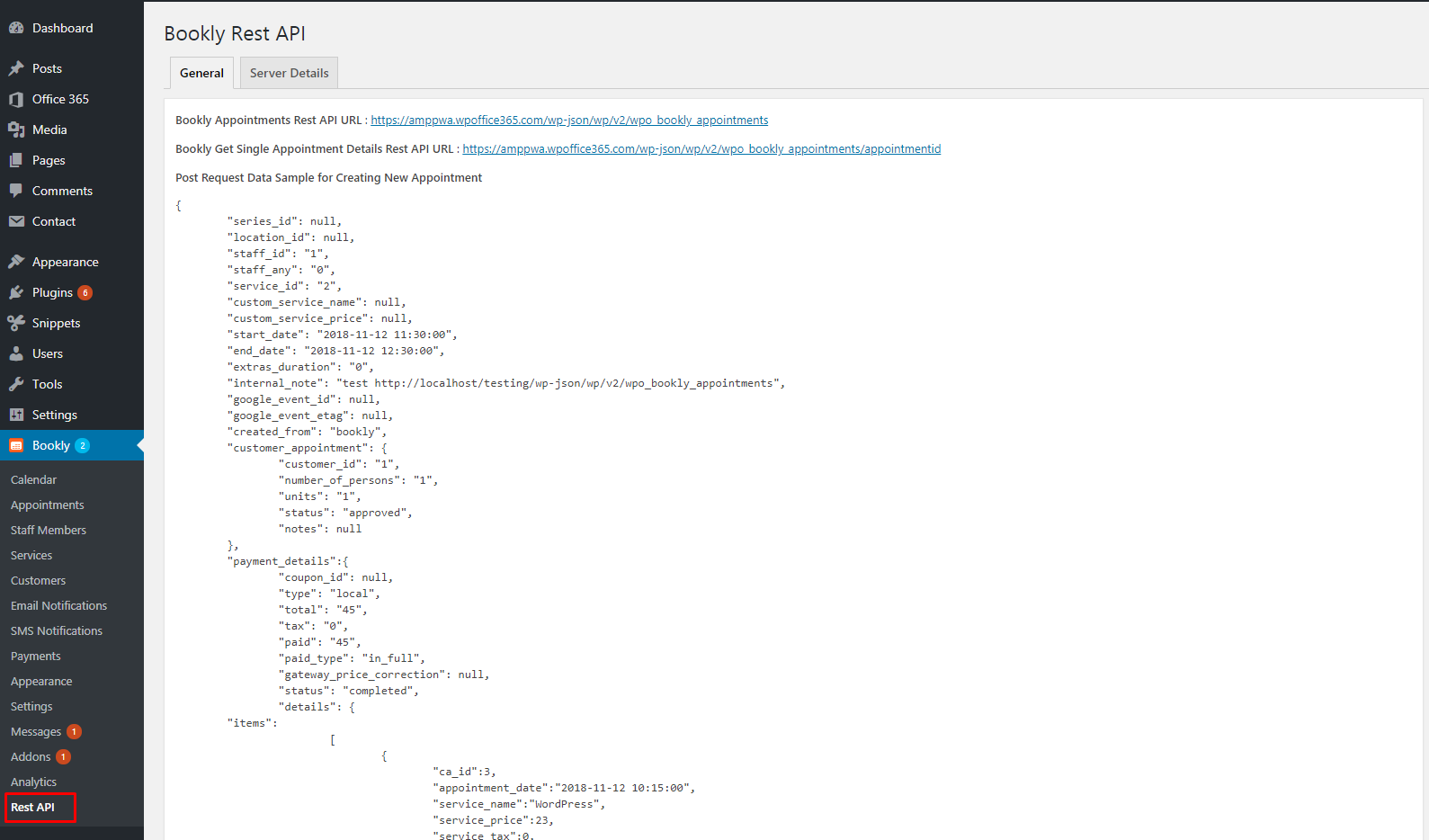Click the "google_event_etag": null line

(x=310, y=416)
